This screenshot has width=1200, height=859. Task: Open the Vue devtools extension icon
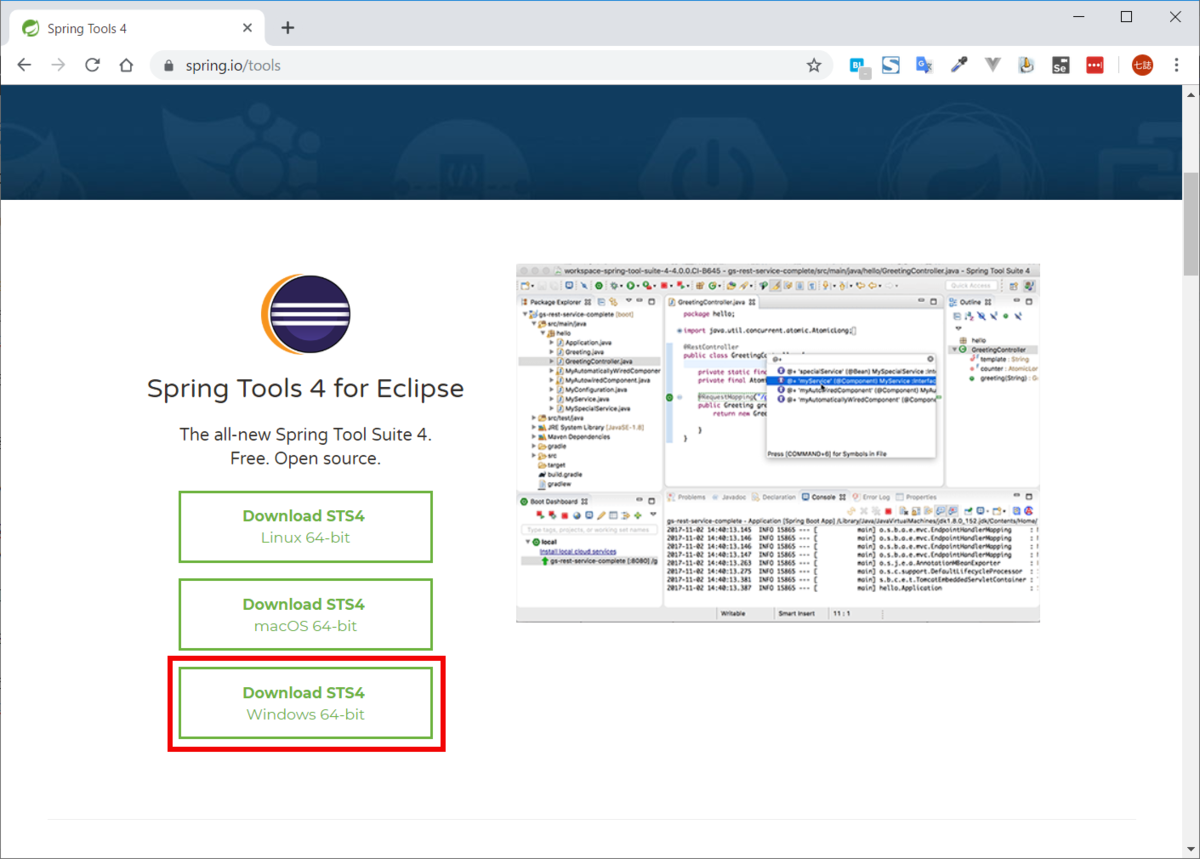tap(993, 65)
